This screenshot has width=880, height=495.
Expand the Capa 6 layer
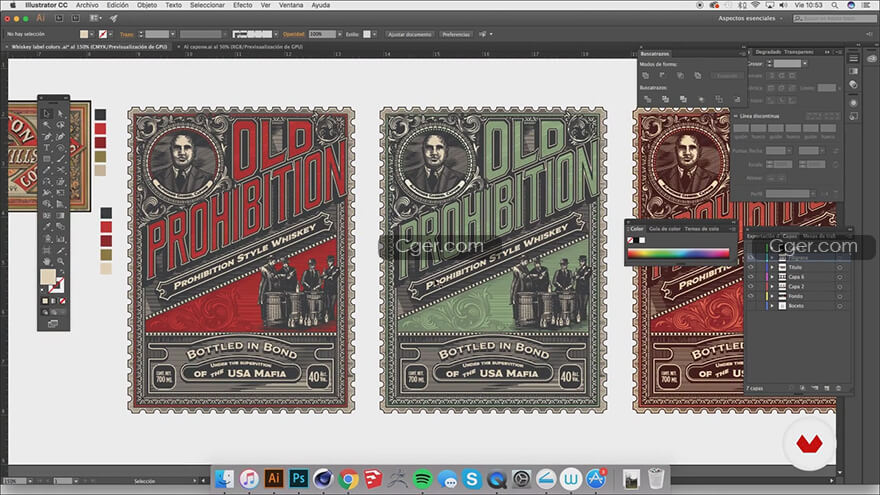click(x=772, y=277)
